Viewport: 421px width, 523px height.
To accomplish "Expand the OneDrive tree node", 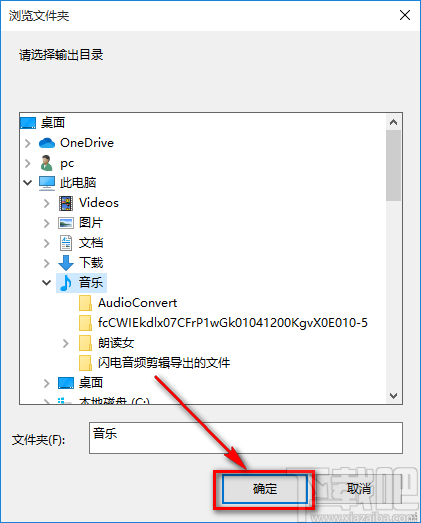I will tap(28, 143).
